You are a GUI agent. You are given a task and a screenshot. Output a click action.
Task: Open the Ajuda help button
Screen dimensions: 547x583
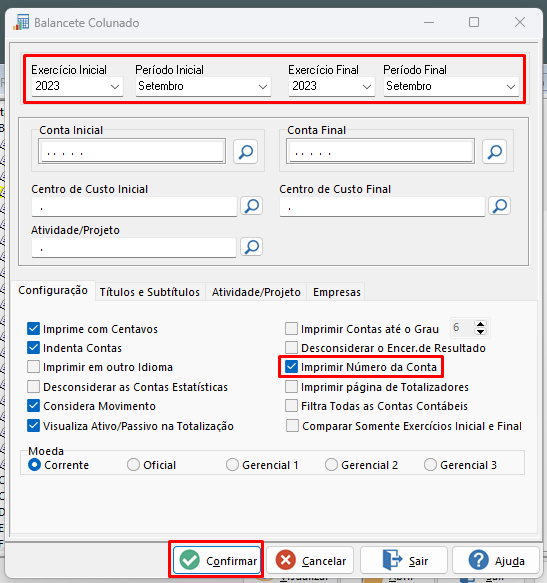click(x=496, y=560)
